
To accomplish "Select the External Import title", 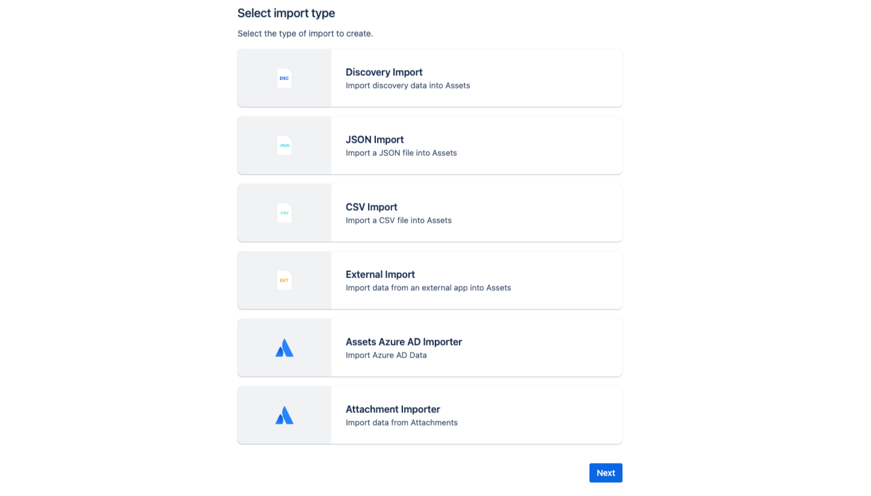I will pyautogui.click(x=380, y=274).
